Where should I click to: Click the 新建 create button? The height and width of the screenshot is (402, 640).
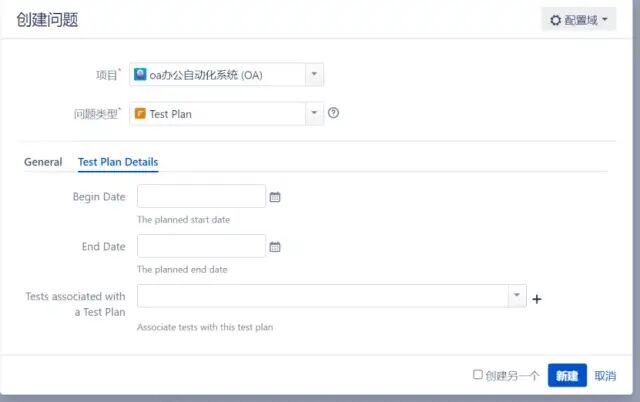(x=567, y=375)
